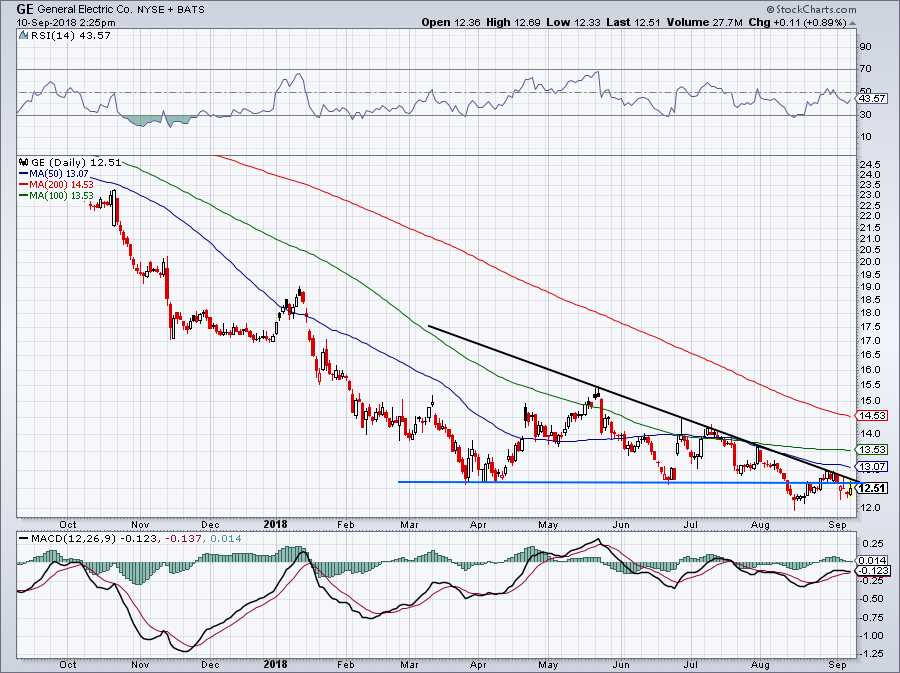Click the 24.5 price axis label
Image resolution: width=900 pixels, height=673 pixels.
(870, 165)
